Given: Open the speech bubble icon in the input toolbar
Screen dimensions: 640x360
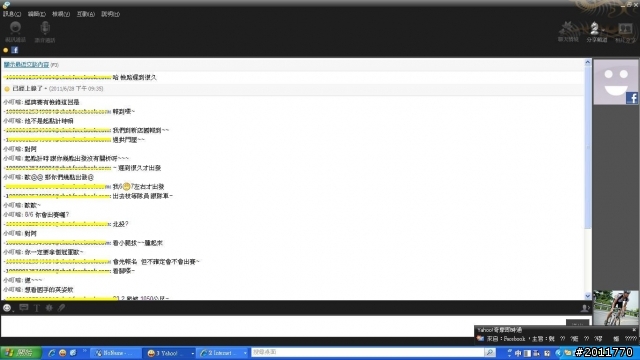Looking at the screenshot, I should [24, 308].
